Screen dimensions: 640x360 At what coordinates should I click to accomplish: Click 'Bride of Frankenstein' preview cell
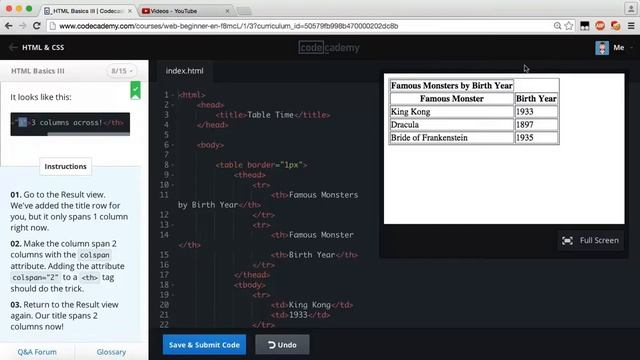point(451,138)
